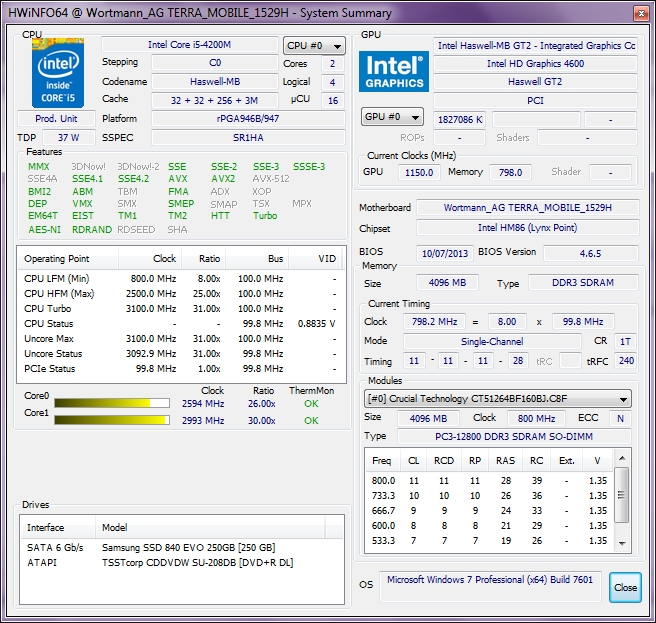Select the CPU HFM (Max) row
Image resolution: width=656 pixels, height=623 pixels.
[181, 294]
